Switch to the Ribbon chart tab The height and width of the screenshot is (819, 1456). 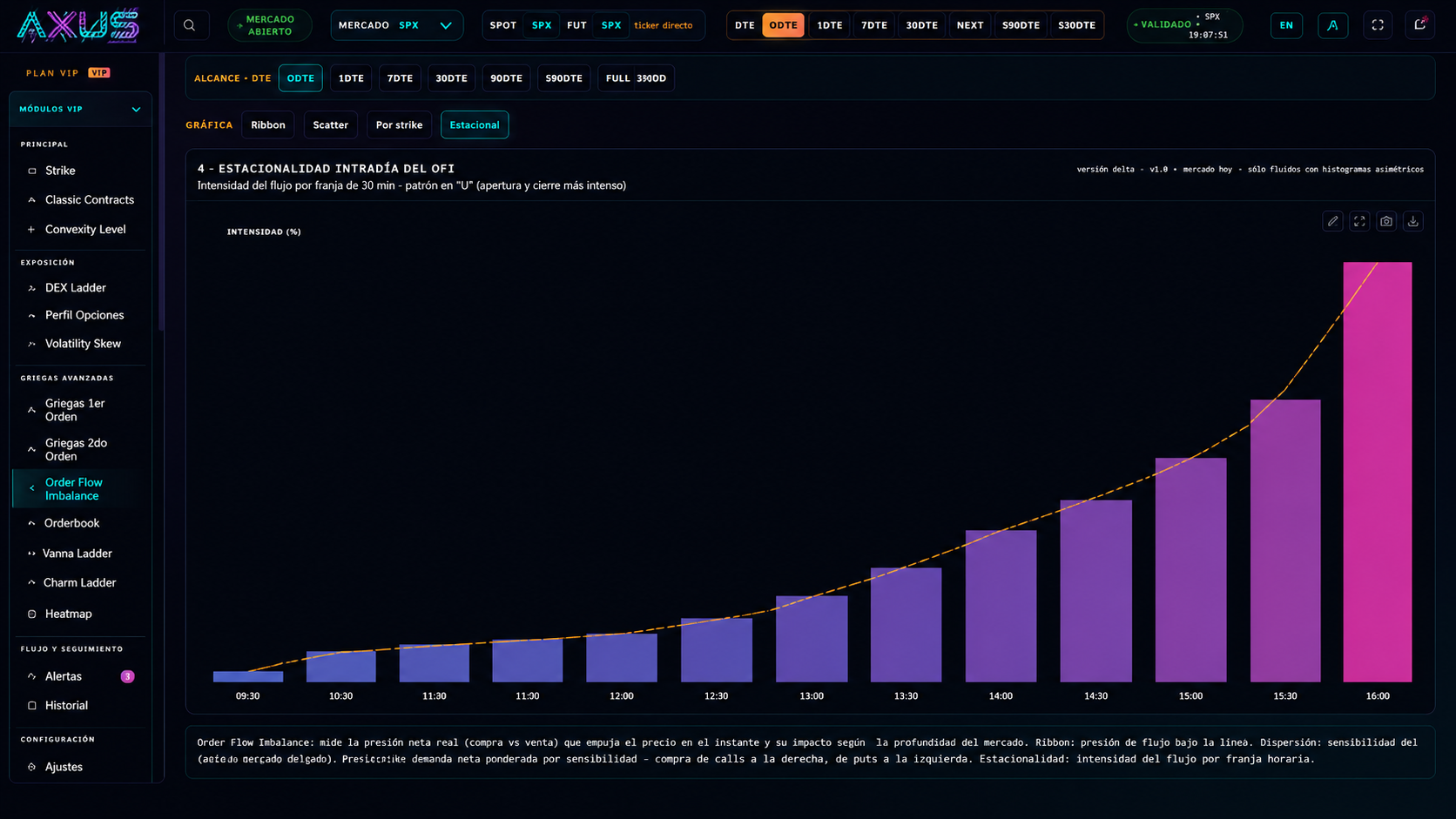point(268,125)
